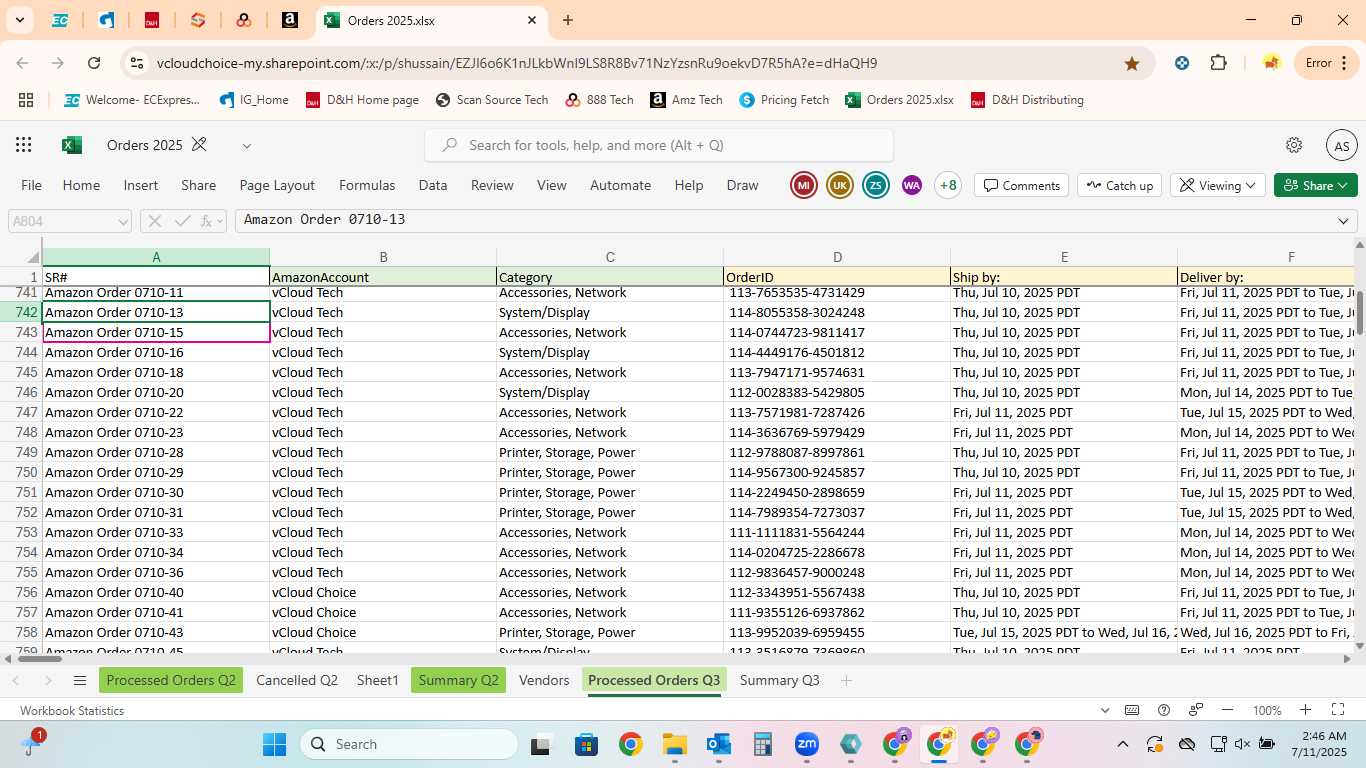The width and height of the screenshot is (1366, 768).
Task: Click the Excel logo icon beside Orders 2025
Action: tap(72, 145)
